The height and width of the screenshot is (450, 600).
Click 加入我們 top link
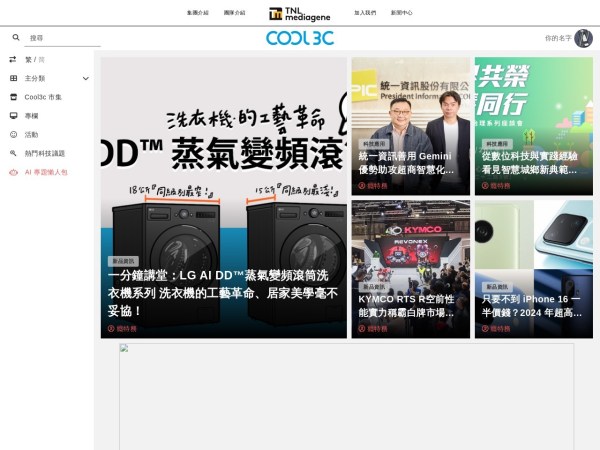365,13
